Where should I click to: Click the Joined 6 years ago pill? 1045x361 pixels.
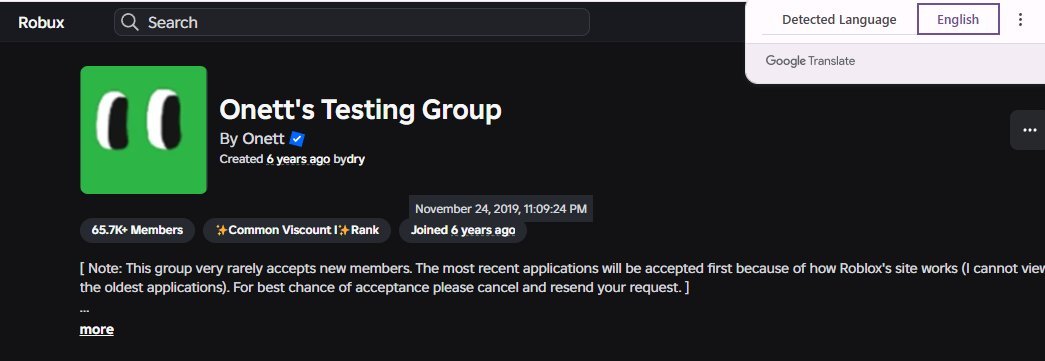point(463,230)
